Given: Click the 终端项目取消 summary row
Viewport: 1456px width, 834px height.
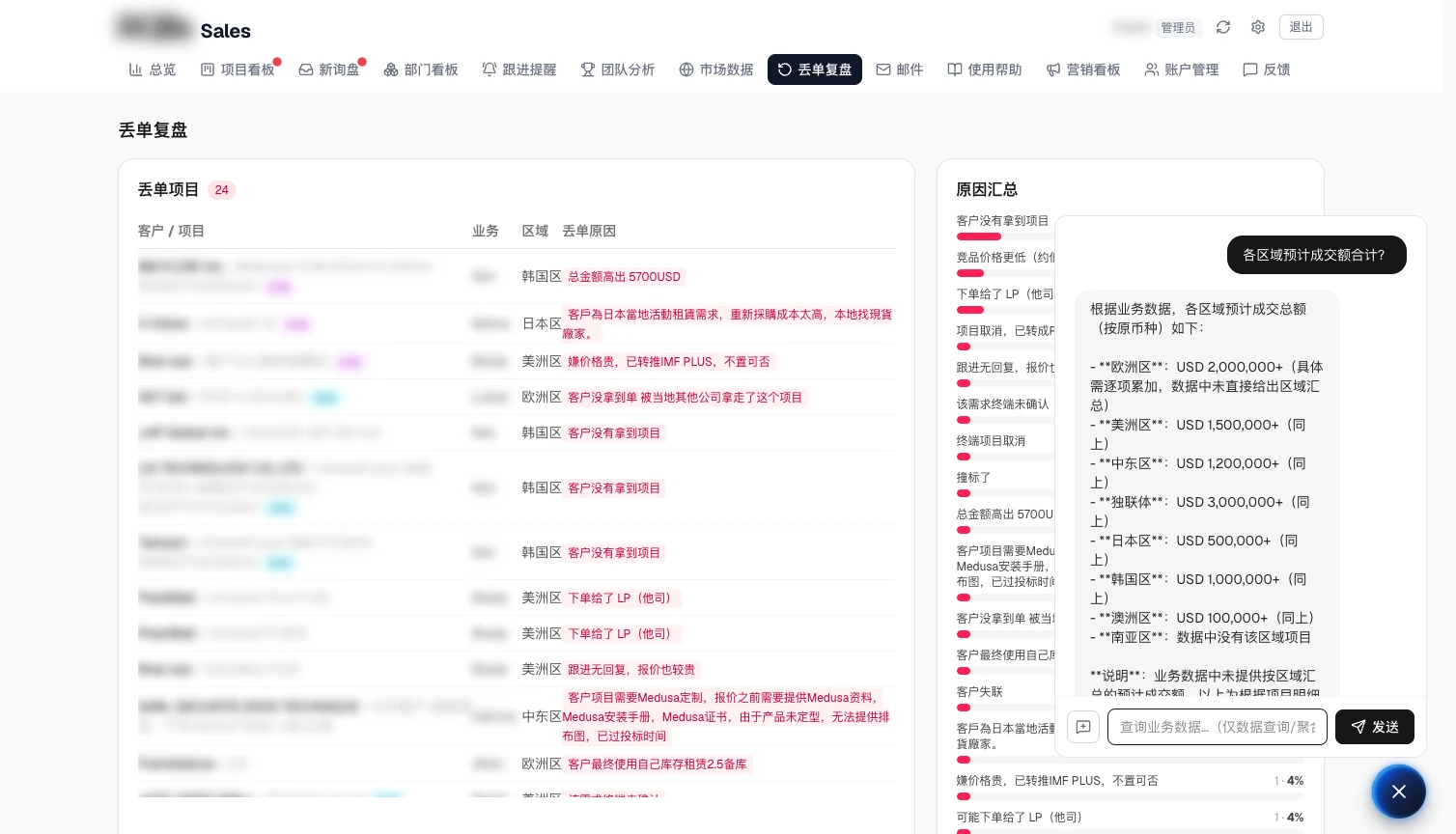Looking at the screenshot, I should pos(1005,446).
